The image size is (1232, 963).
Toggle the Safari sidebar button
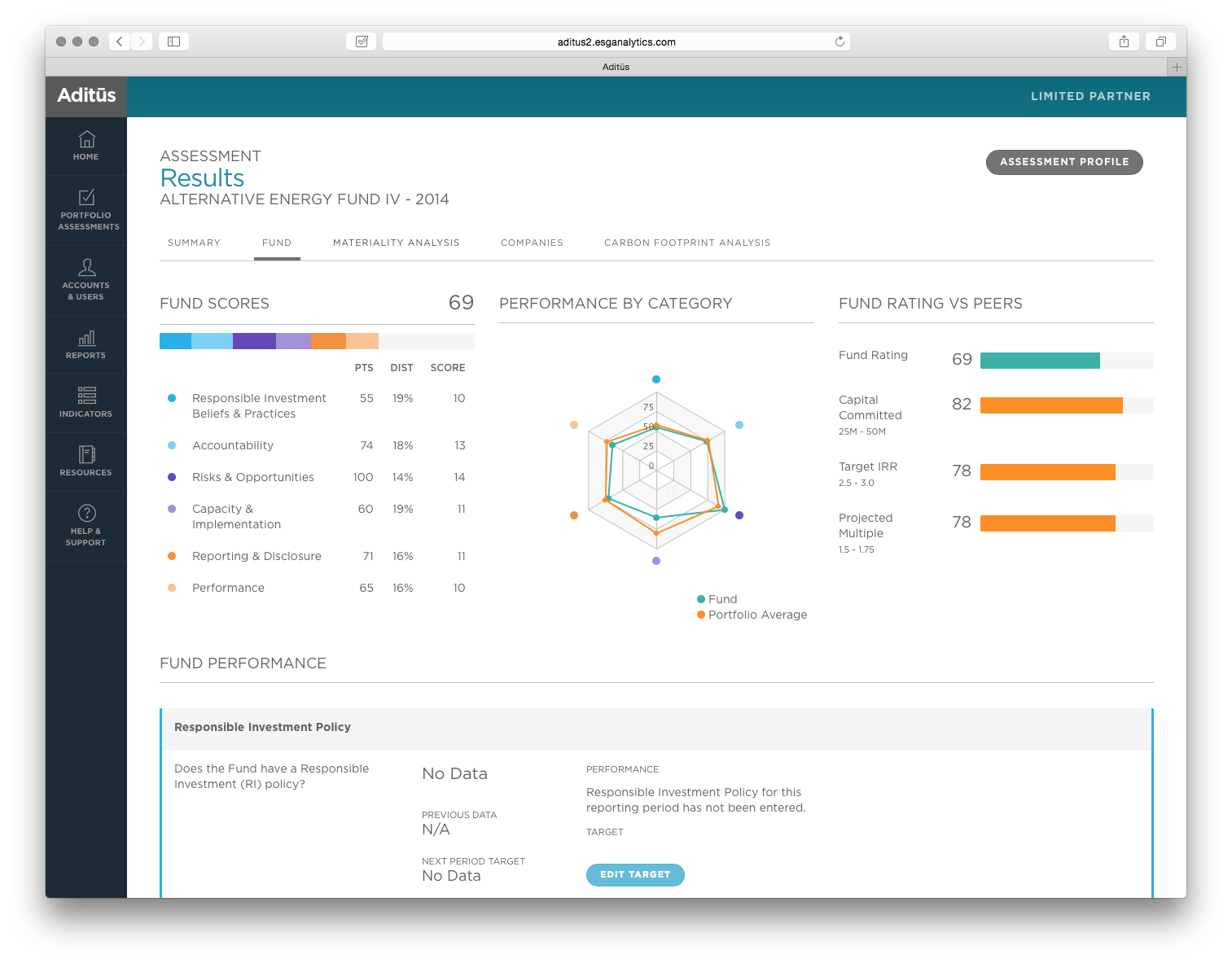173,42
